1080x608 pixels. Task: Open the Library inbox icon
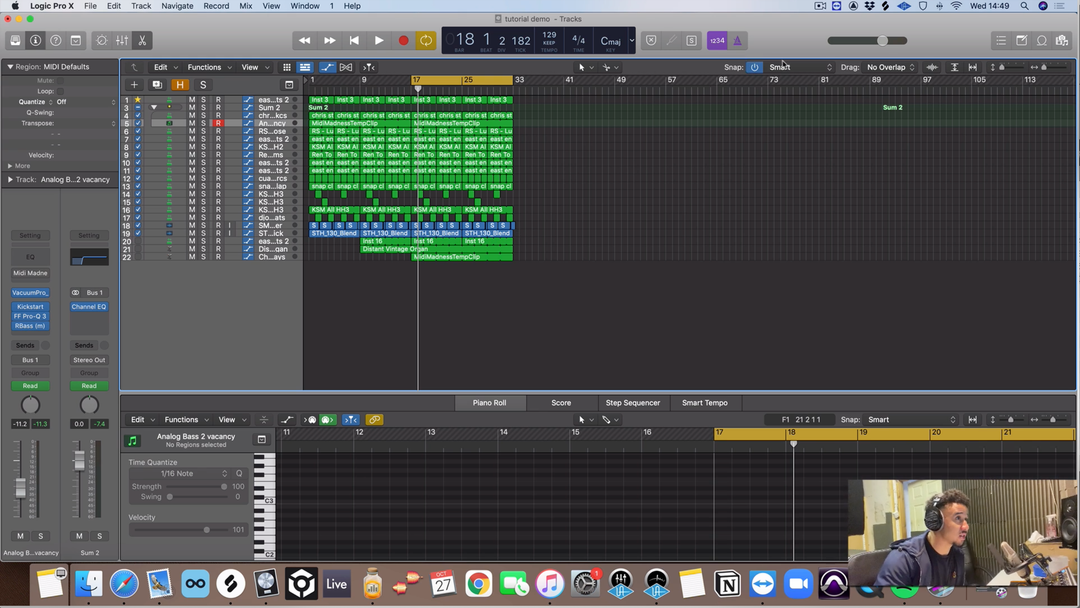pos(15,41)
